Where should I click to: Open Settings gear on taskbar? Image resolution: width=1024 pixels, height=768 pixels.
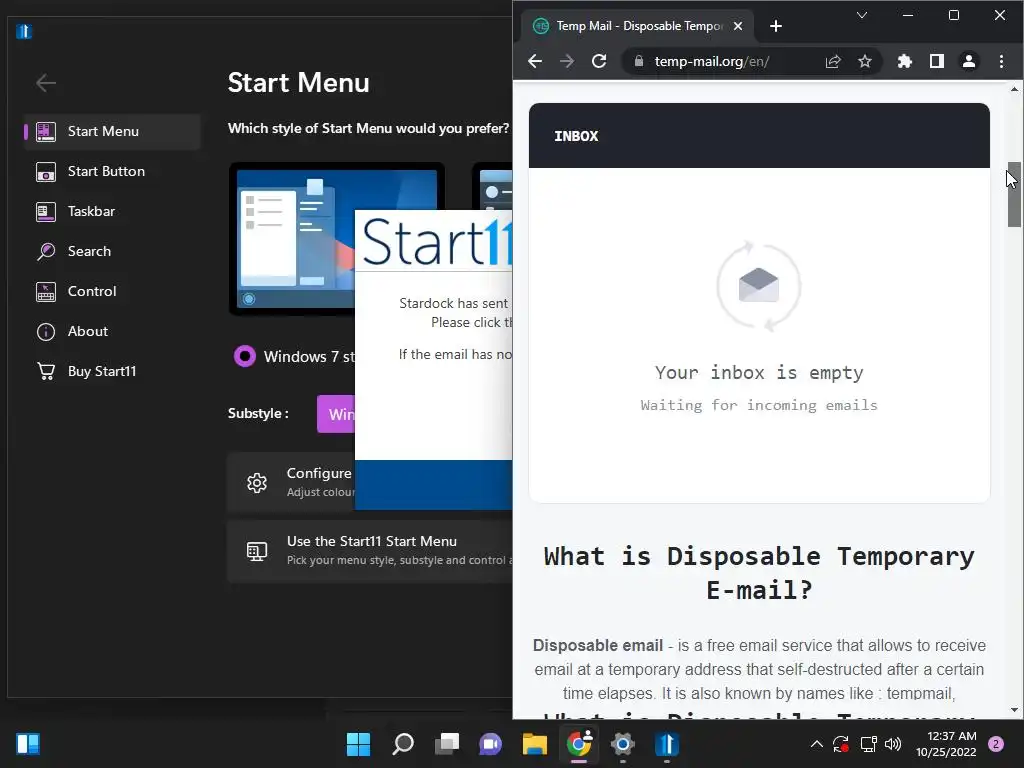[623, 744]
